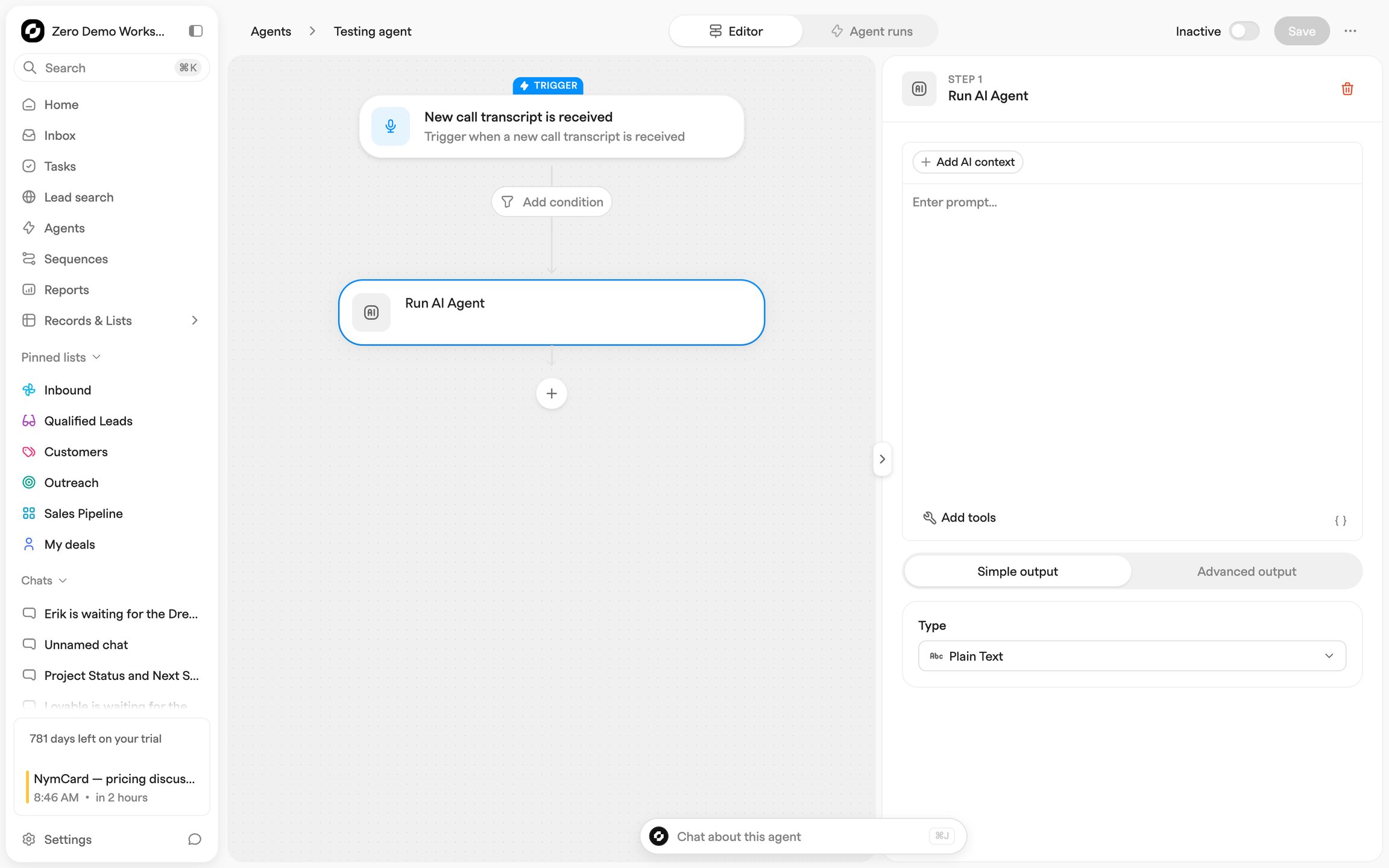The height and width of the screenshot is (868, 1389).
Task: Click the Agents breadcrumb link
Action: coord(271,31)
